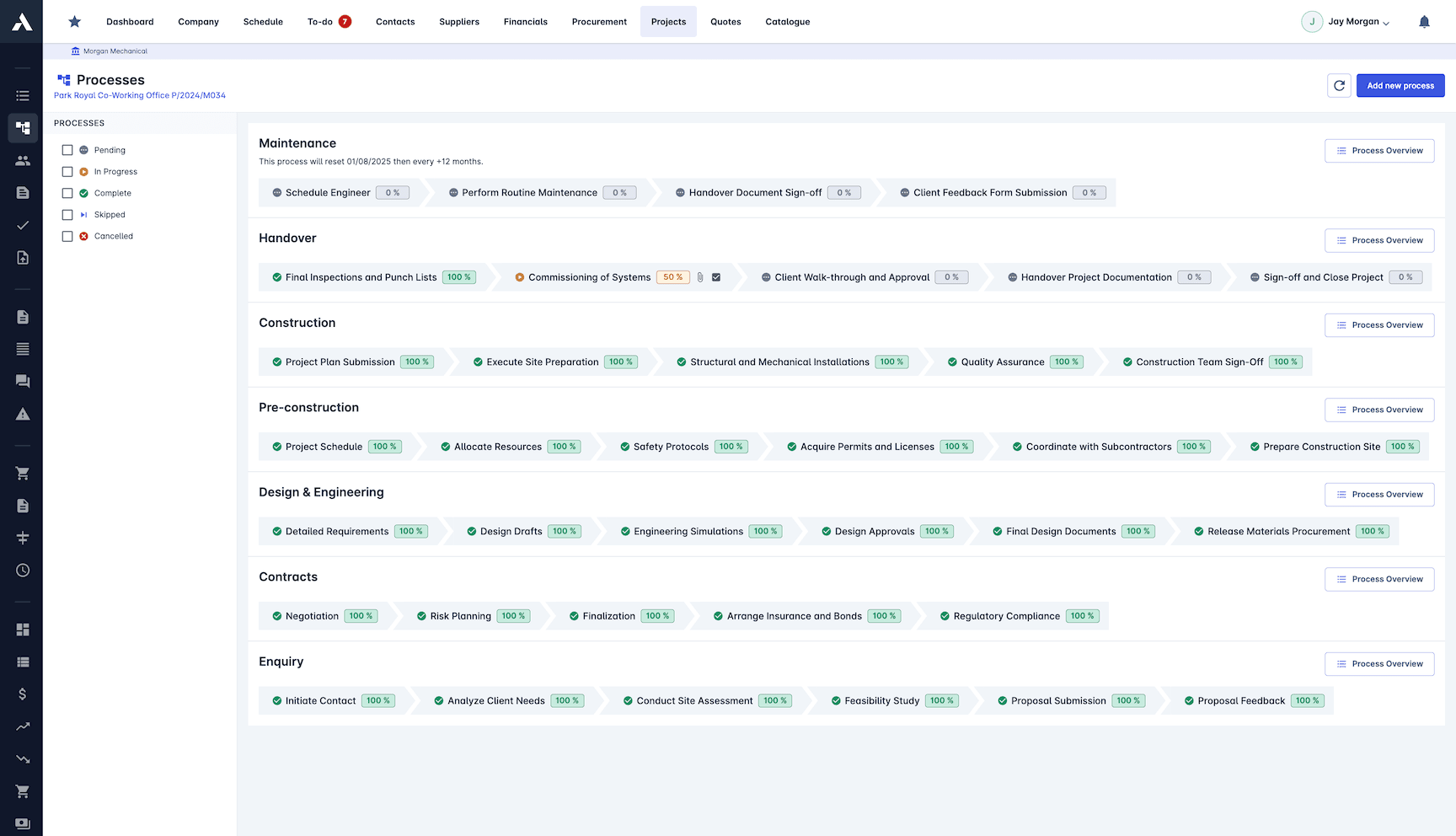1456x836 pixels.
Task: Switch to the Financials tab
Action: [525, 21]
